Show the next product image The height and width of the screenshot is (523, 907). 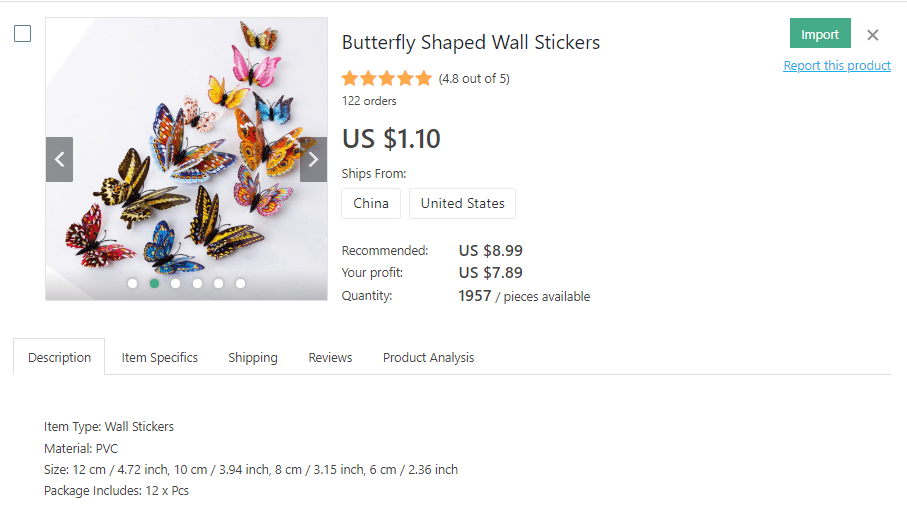[x=313, y=159]
